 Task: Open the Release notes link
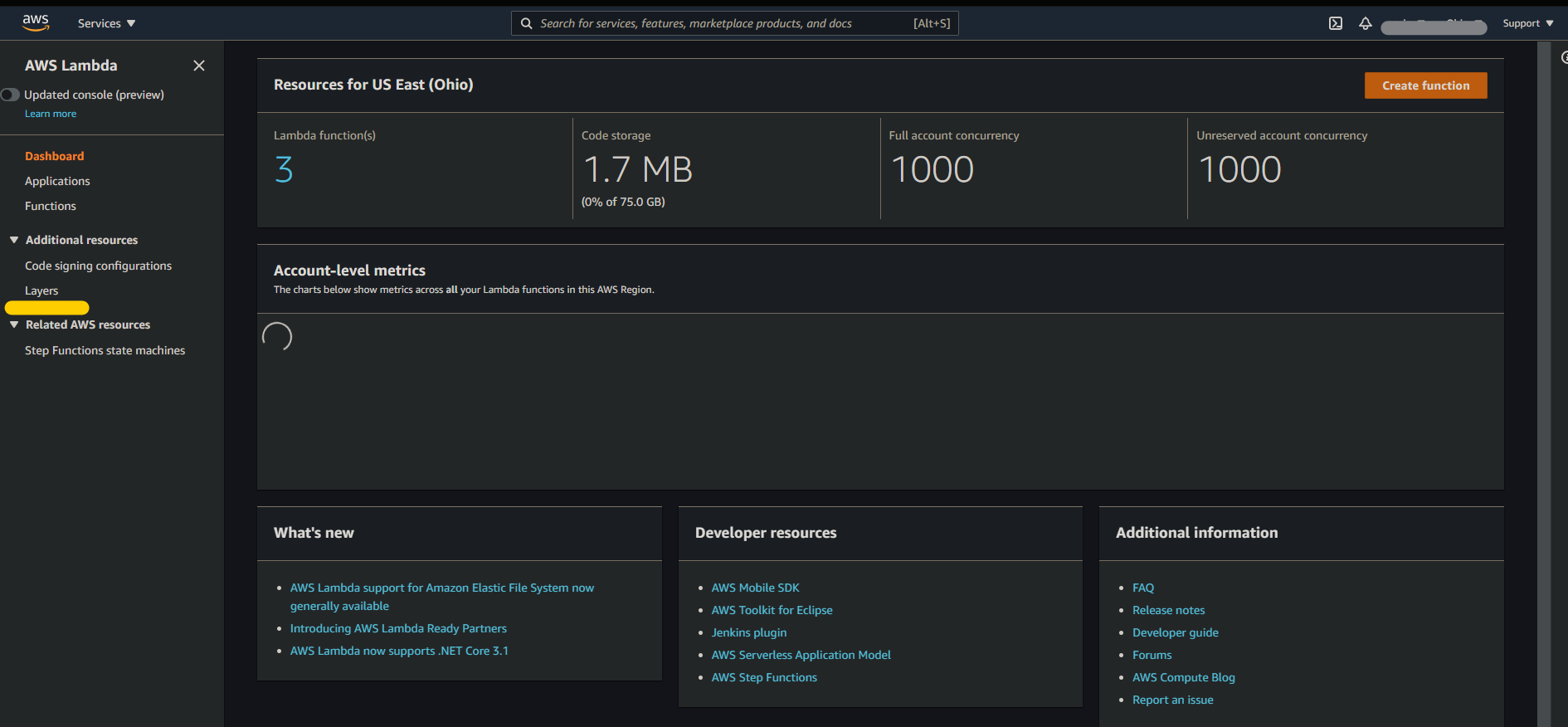pos(1169,610)
